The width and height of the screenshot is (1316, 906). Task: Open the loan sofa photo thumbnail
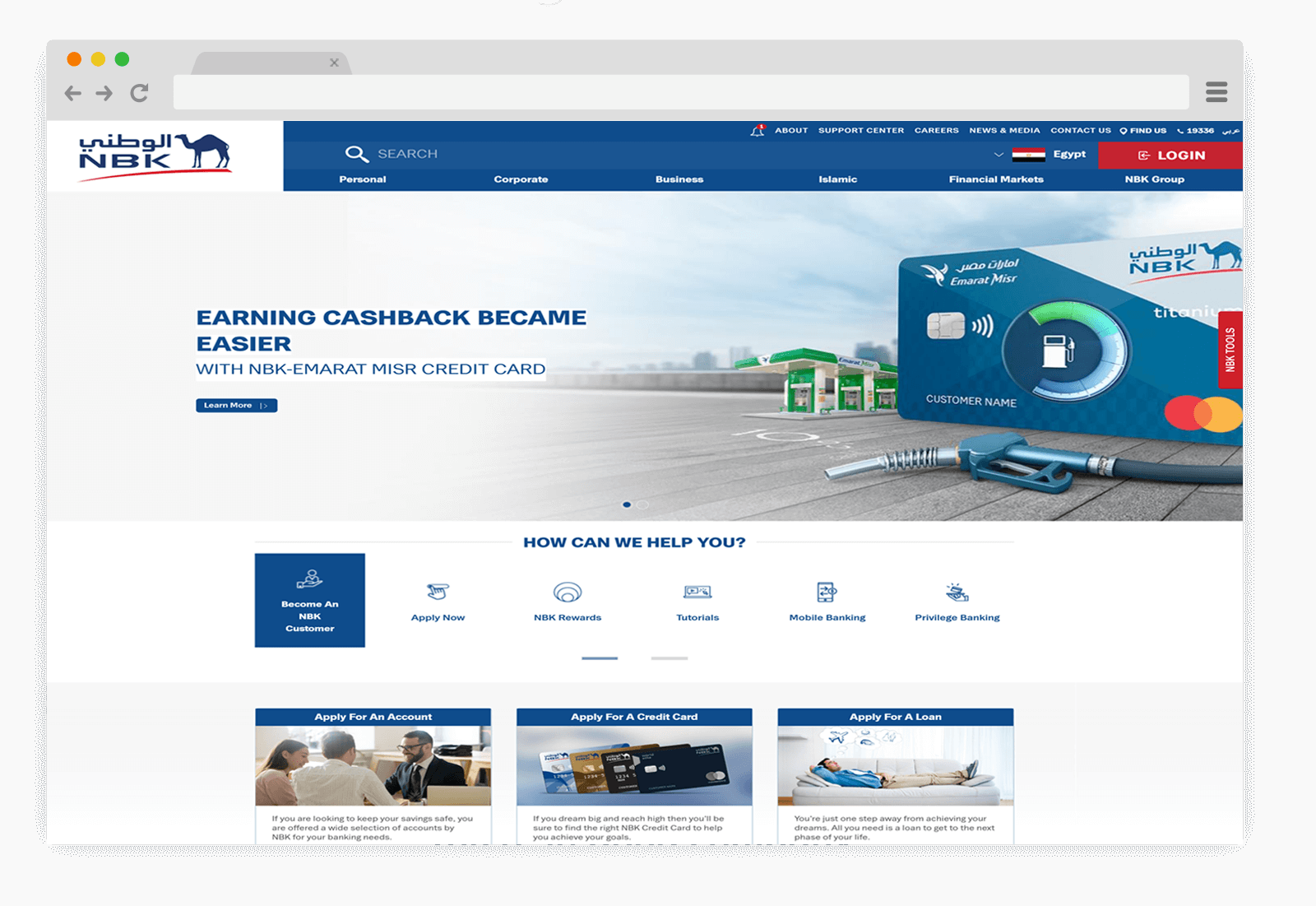point(896,765)
